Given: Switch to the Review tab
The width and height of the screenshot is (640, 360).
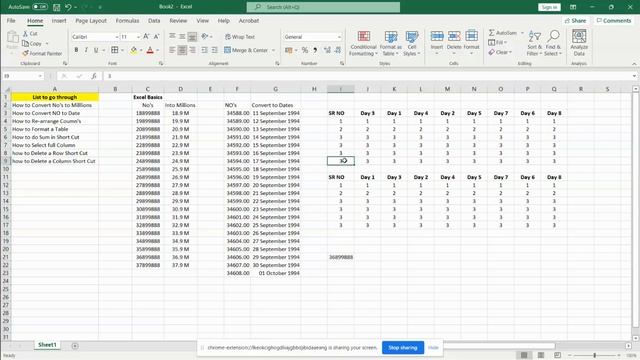Looking at the screenshot, I should (x=178, y=21).
